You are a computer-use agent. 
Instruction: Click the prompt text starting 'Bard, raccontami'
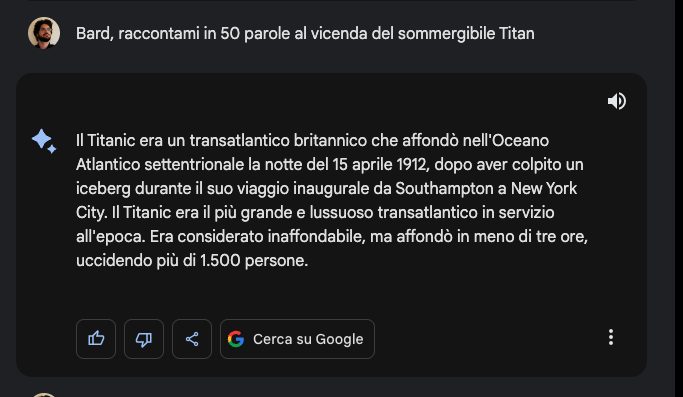305,34
